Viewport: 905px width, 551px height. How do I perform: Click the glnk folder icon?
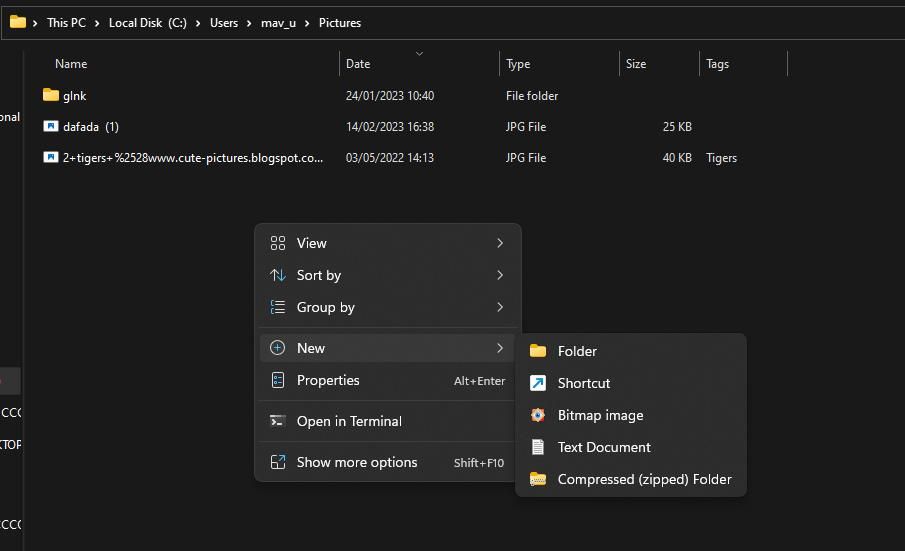click(51, 96)
